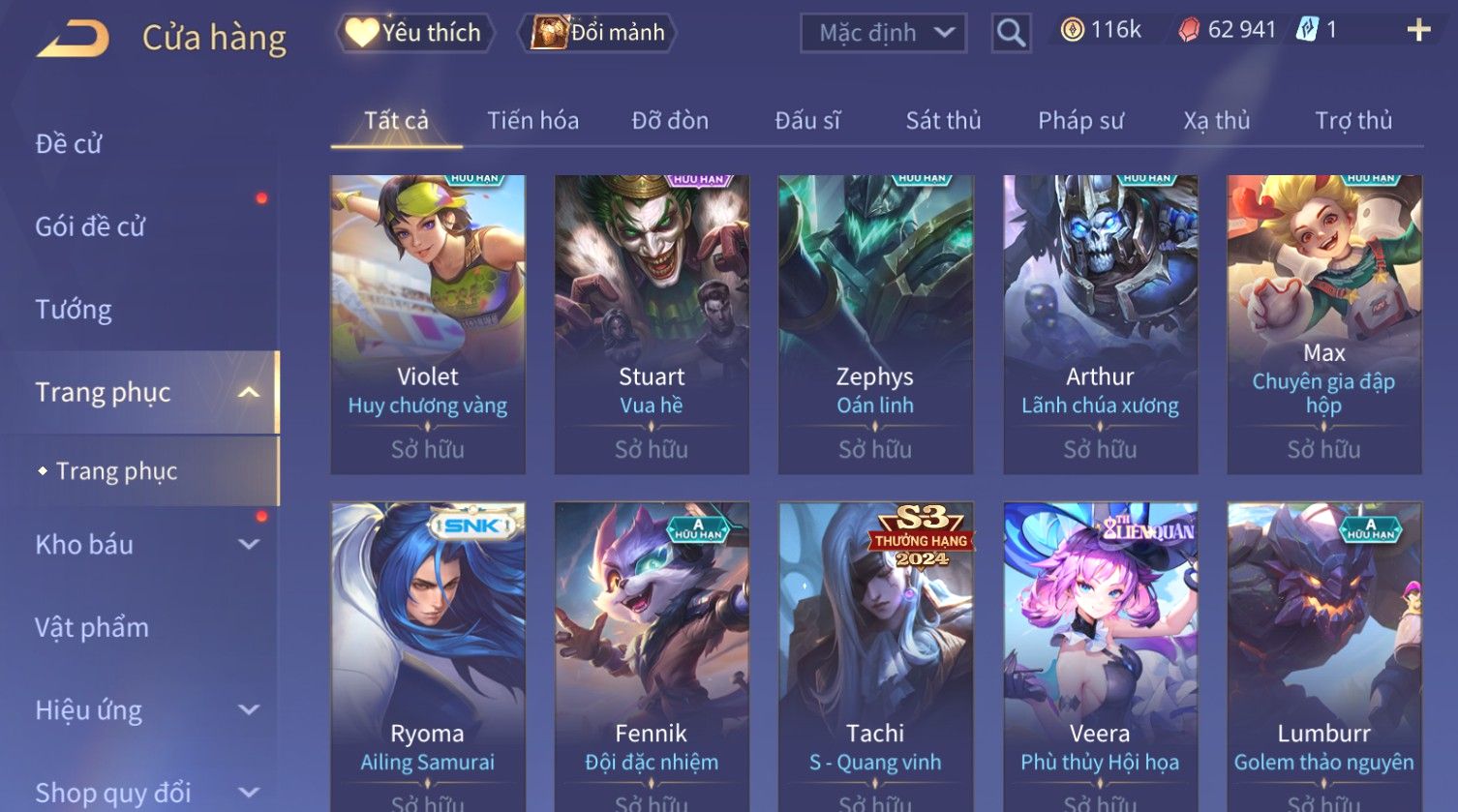Switch to the Sát thủ tab
This screenshot has width=1458, height=812.
(x=943, y=121)
